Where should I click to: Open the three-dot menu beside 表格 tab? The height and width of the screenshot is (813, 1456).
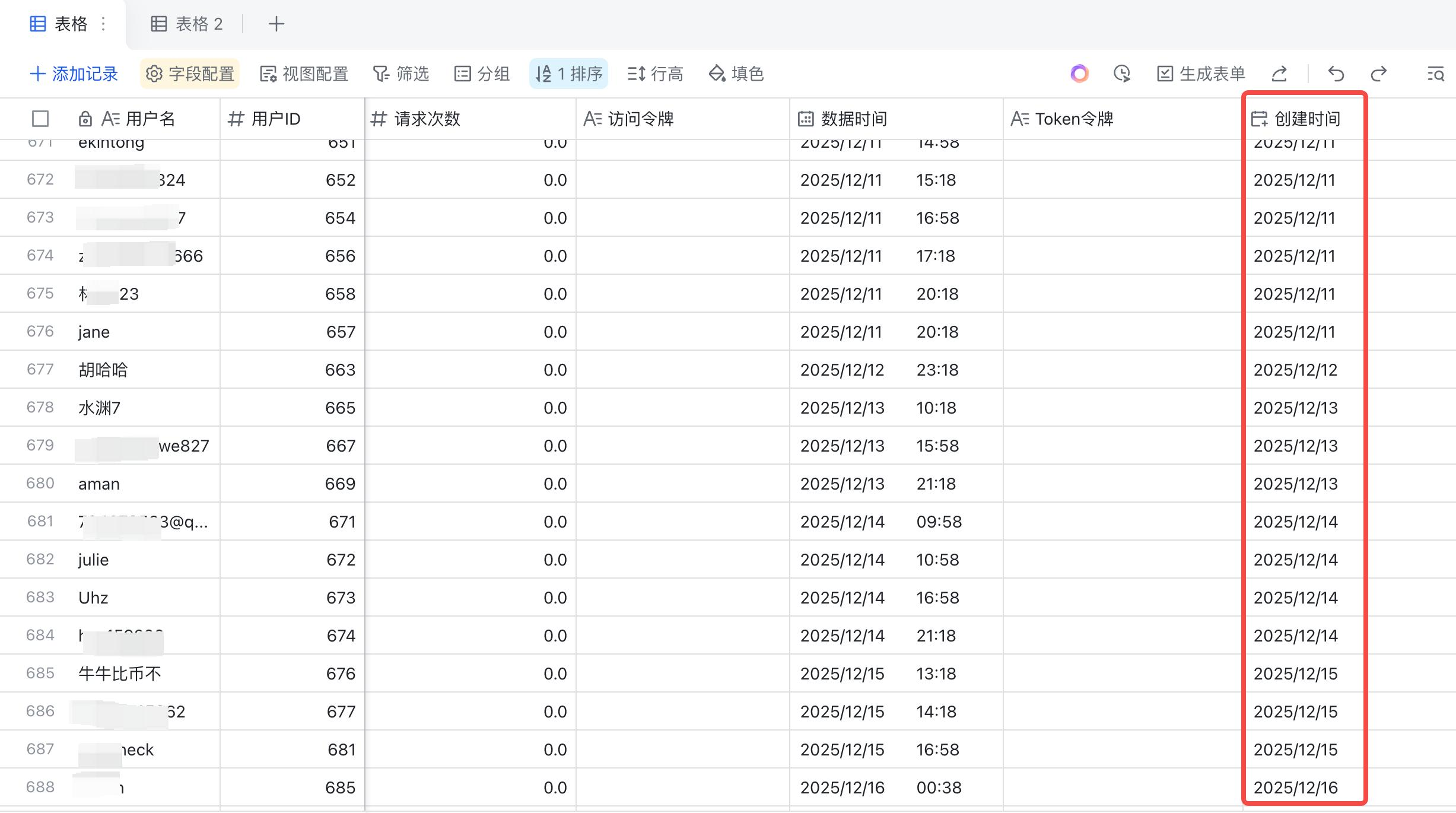point(104,24)
